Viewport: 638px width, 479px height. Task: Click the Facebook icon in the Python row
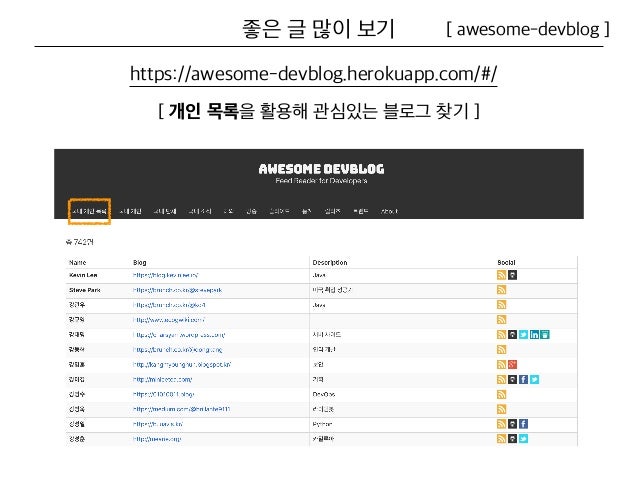click(523, 424)
